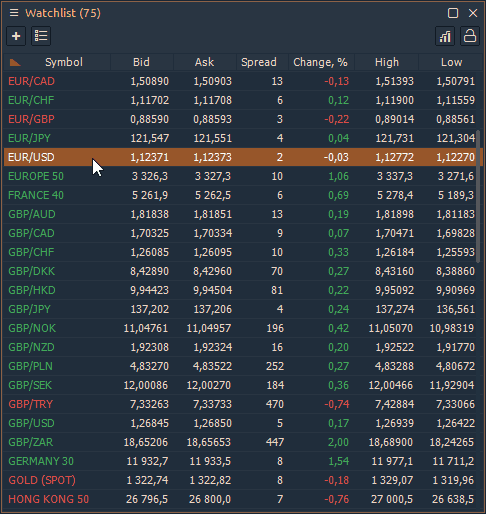Sort by the Bid column header

pos(141,62)
